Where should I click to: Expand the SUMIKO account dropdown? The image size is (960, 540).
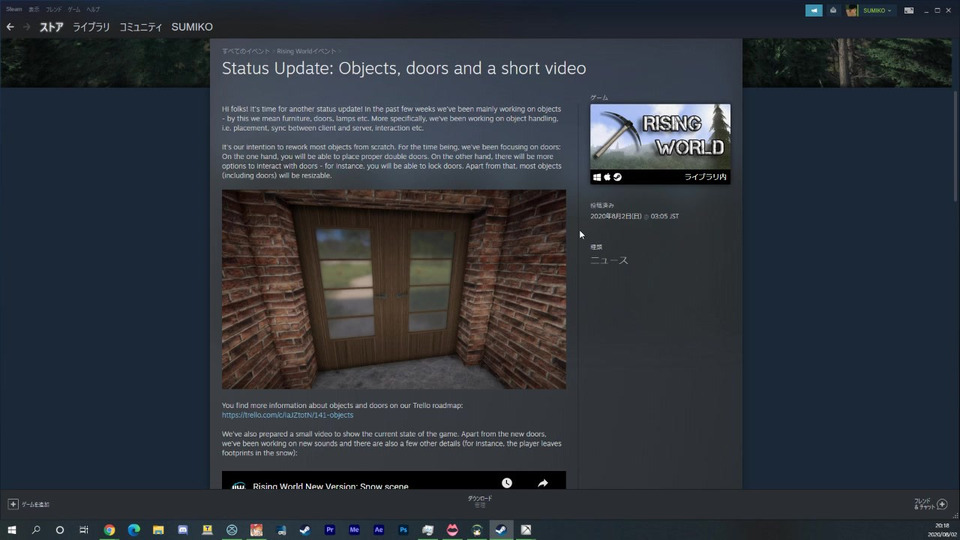[x=877, y=10]
